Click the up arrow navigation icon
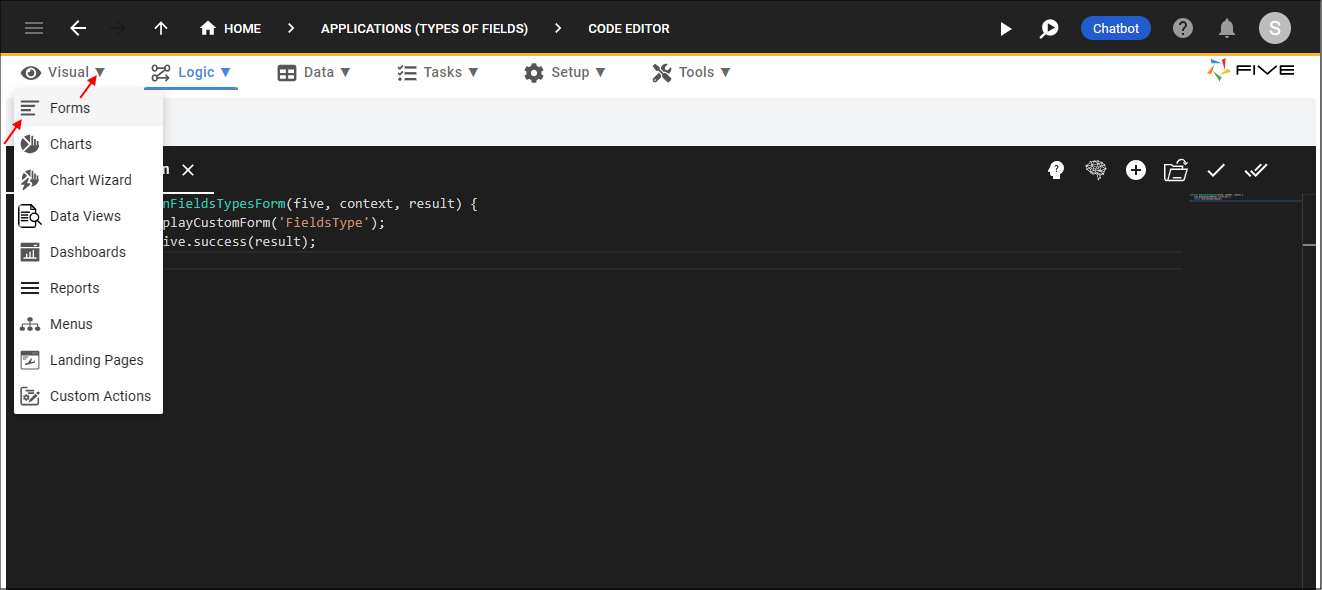The width and height of the screenshot is (1322, 590). [x=160, y=28]
